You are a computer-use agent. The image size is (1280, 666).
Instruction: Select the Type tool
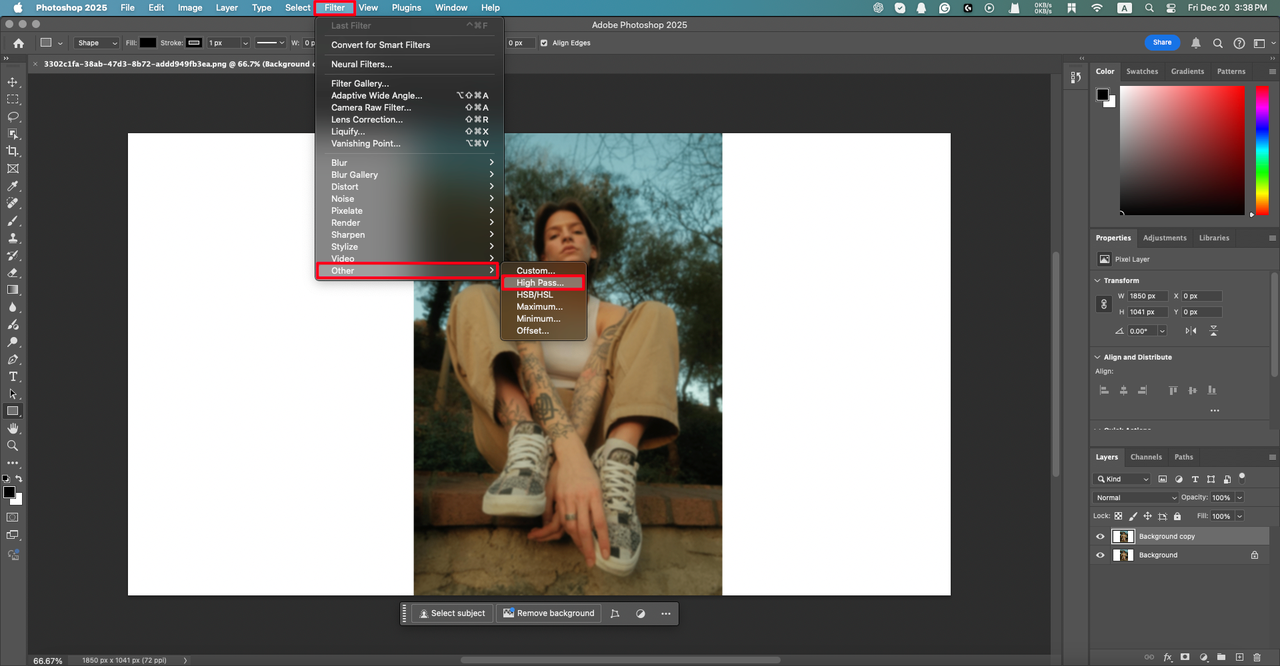click(x=13, y=377)
